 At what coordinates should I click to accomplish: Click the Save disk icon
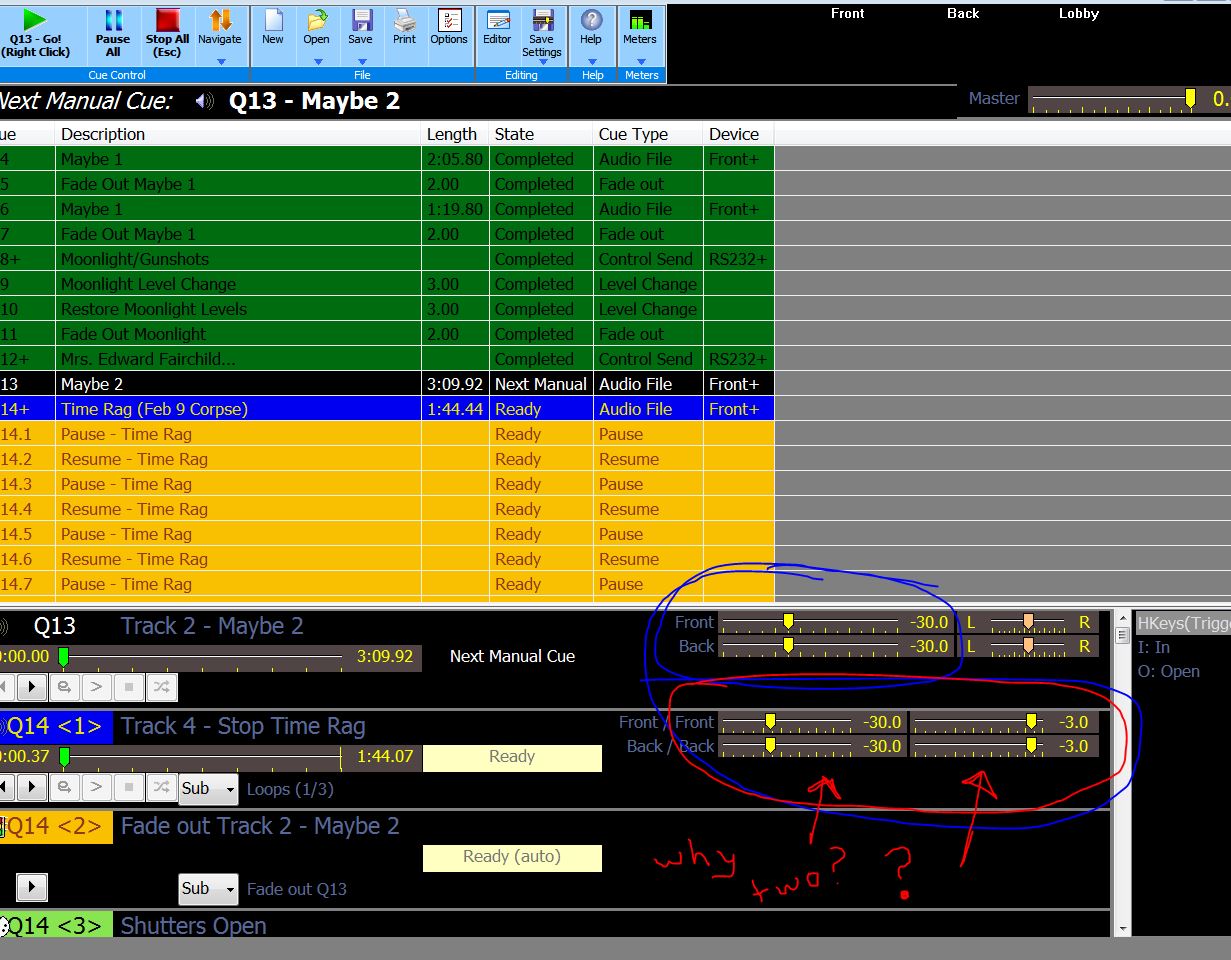(360, 28)
